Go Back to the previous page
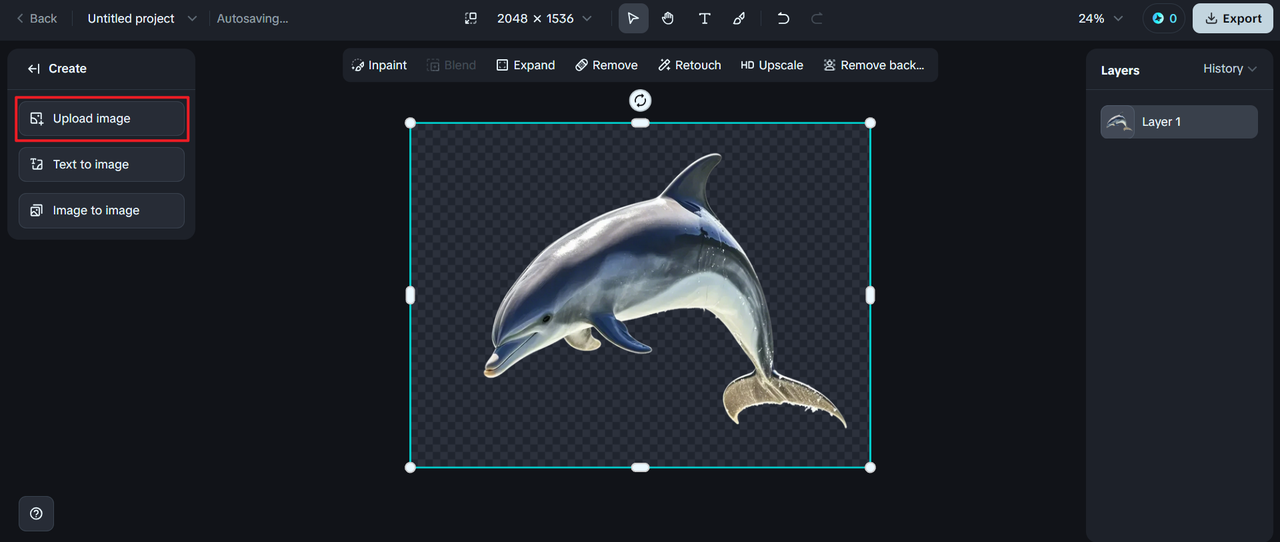Screen dimensions: 1280x542 click(x=36, y=19)
